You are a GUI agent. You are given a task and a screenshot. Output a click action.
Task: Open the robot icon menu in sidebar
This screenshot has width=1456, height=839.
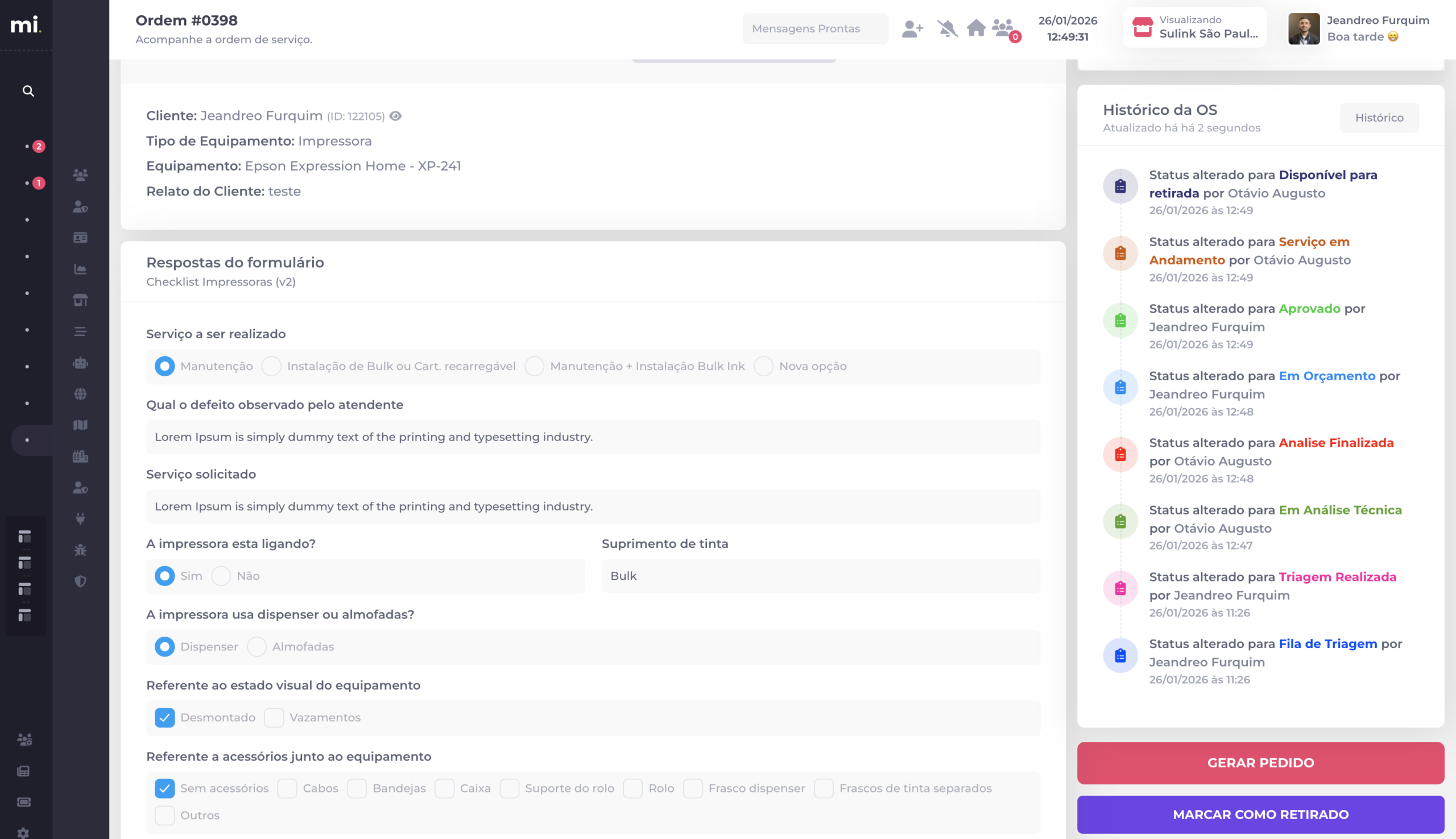click(80, 363)
